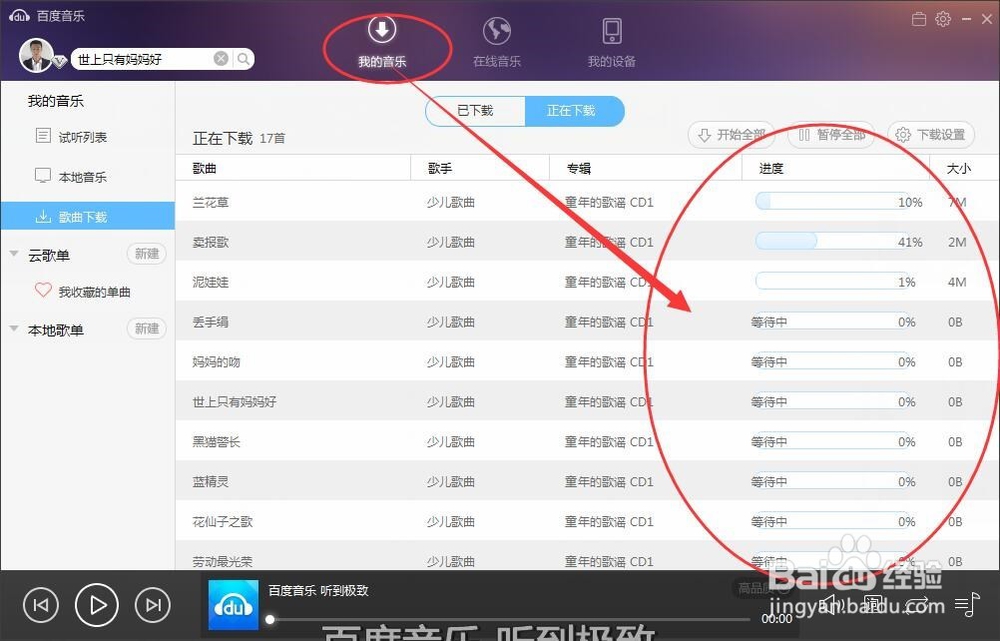Clear the search box text
Viewport: 1000px width, 641px height.
click(x=221, y=59)
